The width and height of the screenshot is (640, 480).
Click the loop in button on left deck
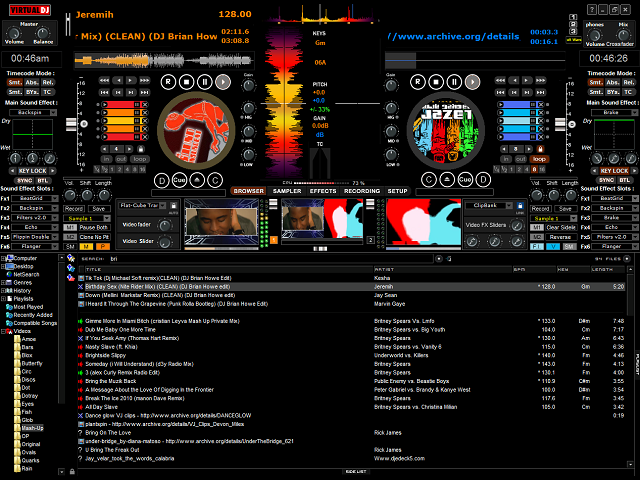(x=107, y=159)
